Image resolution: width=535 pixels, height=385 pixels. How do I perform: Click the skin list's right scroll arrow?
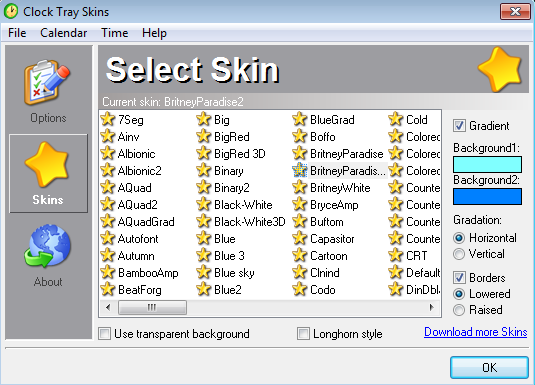(432, 308)
